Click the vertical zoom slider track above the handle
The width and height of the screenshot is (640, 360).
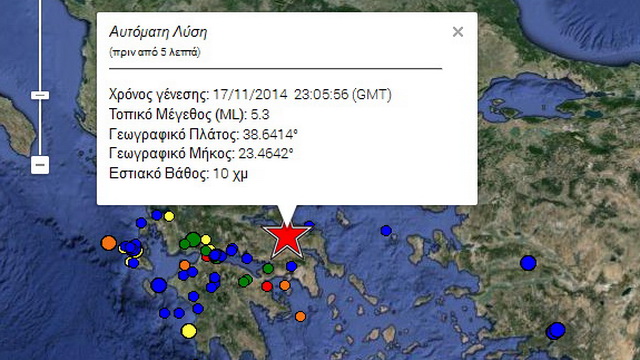[40, 45]
